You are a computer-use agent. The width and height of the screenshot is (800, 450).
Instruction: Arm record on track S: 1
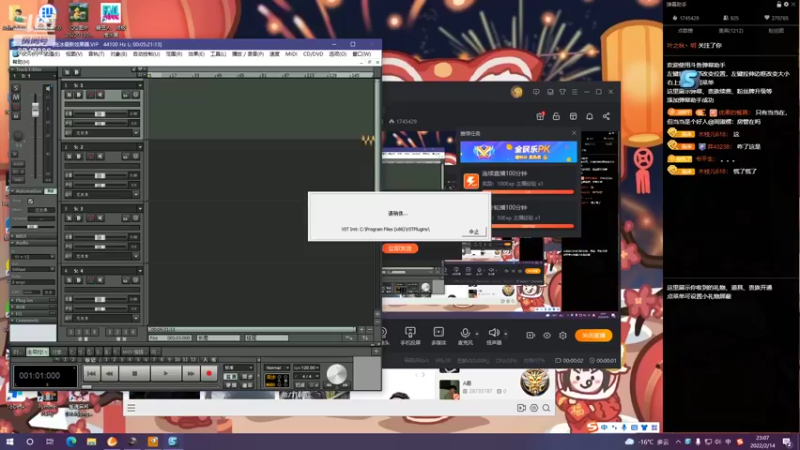(x=90, y=95)
